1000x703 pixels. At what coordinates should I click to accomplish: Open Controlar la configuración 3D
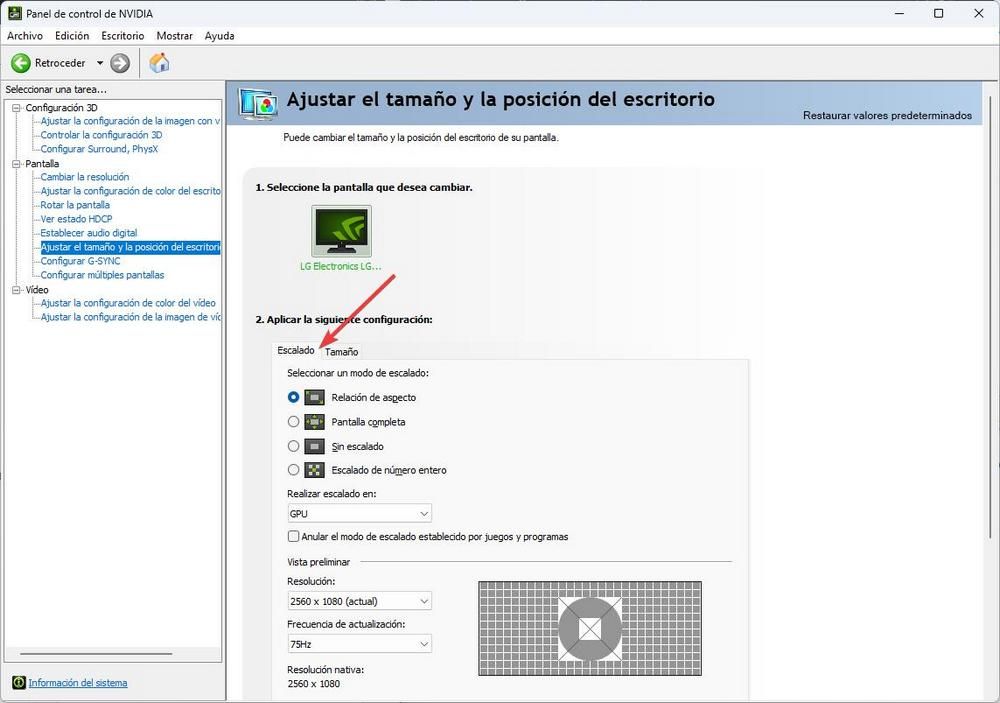pyautogui.click(x=101, y=135)
